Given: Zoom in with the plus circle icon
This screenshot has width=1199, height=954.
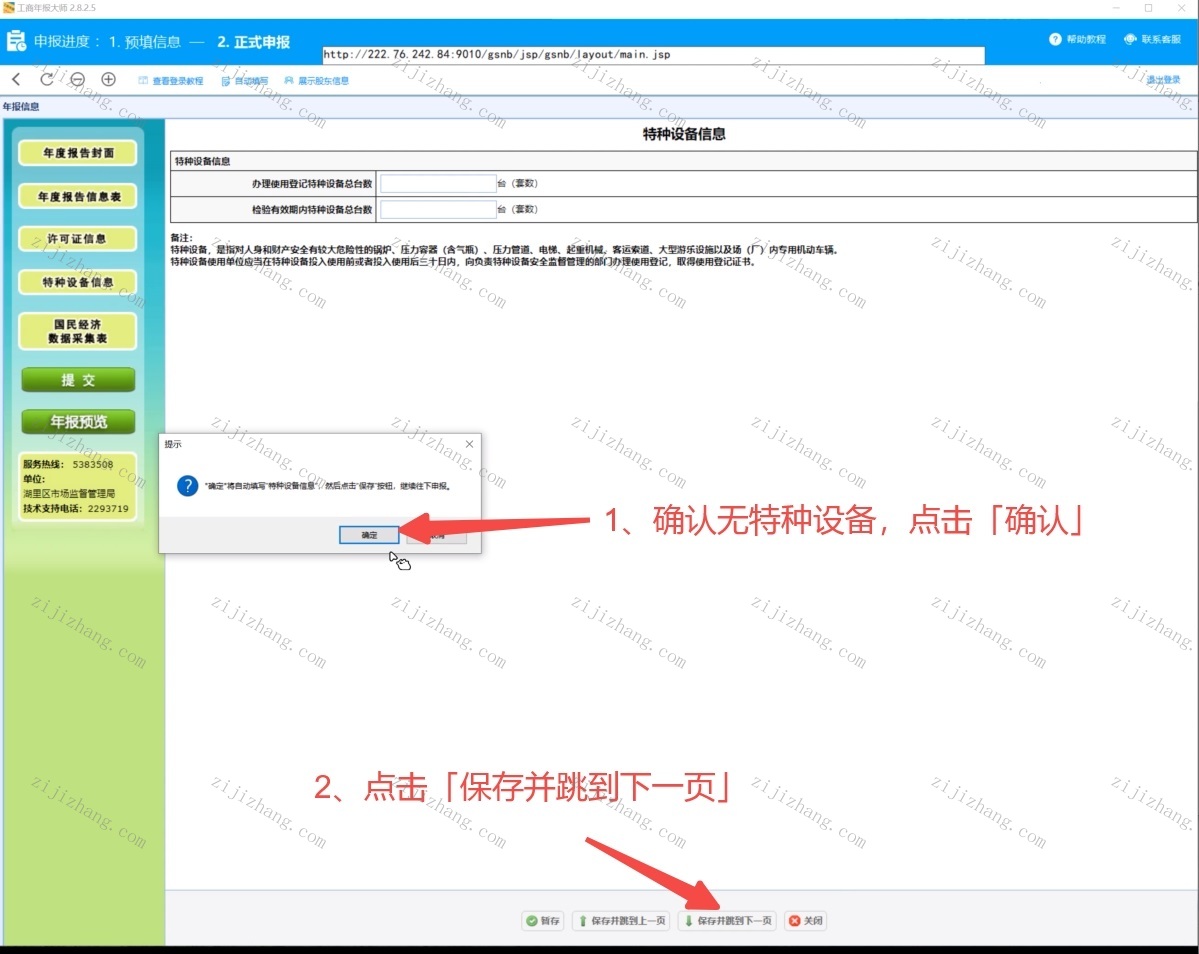Looking at the screenshot, I should pos(109,79).
